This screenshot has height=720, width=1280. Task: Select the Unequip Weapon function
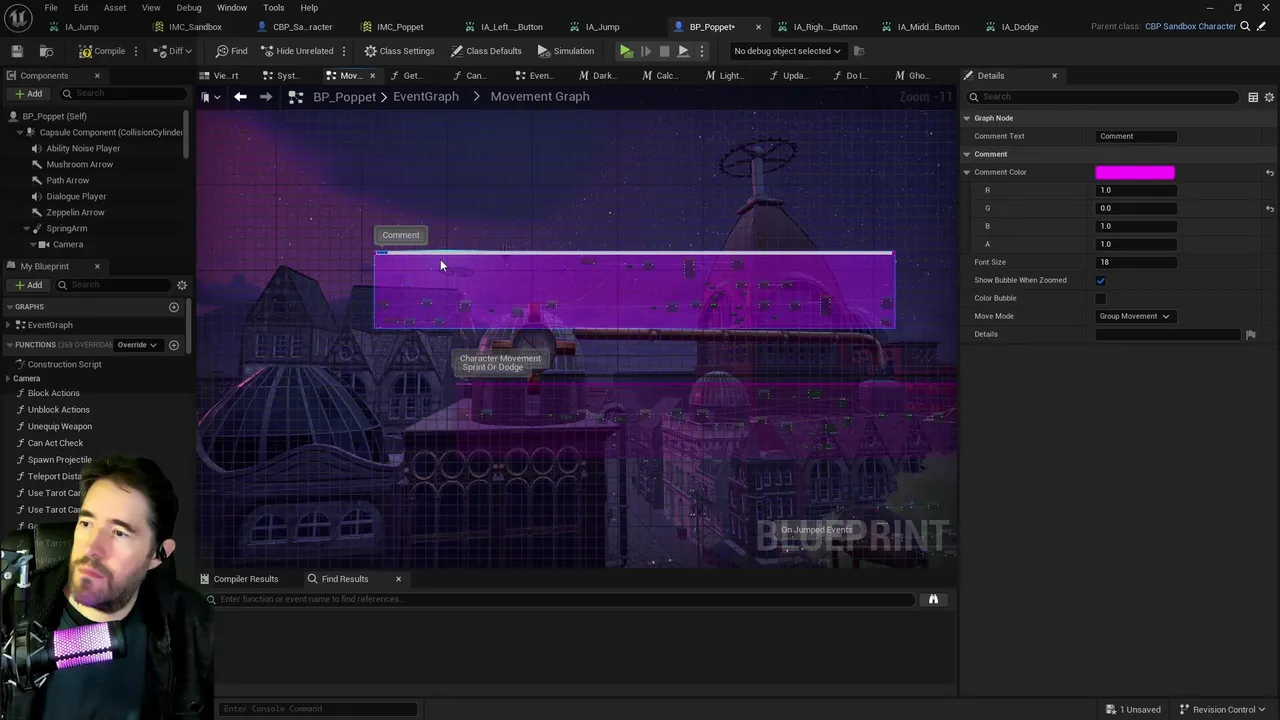[x=59, y=426]
